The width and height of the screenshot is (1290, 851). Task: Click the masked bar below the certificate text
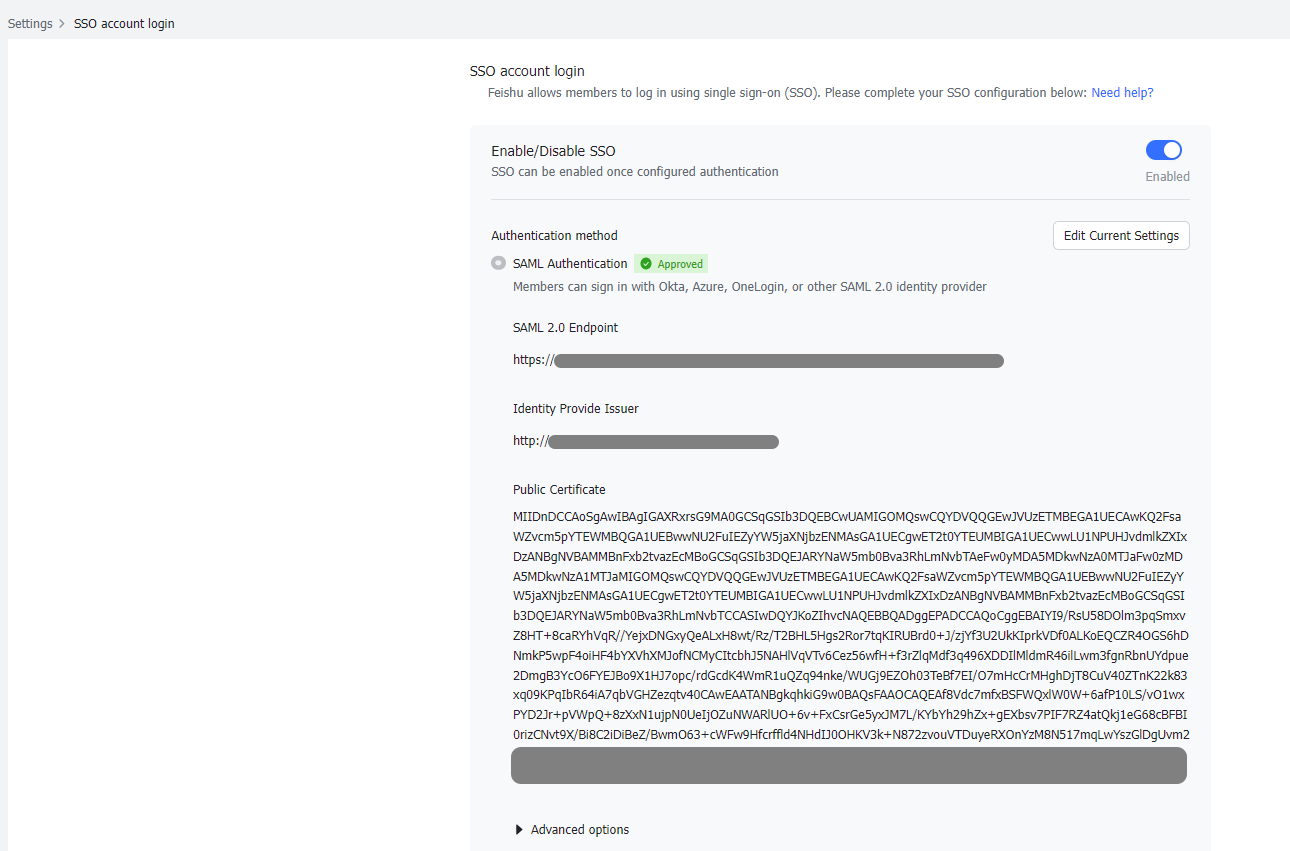[x=848, y=765]
